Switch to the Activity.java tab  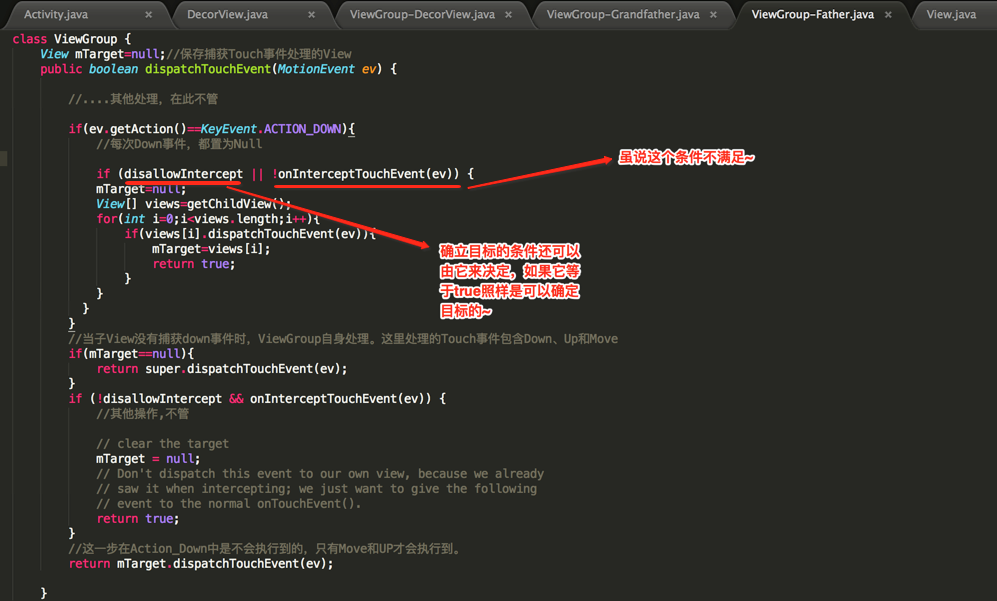56,14
